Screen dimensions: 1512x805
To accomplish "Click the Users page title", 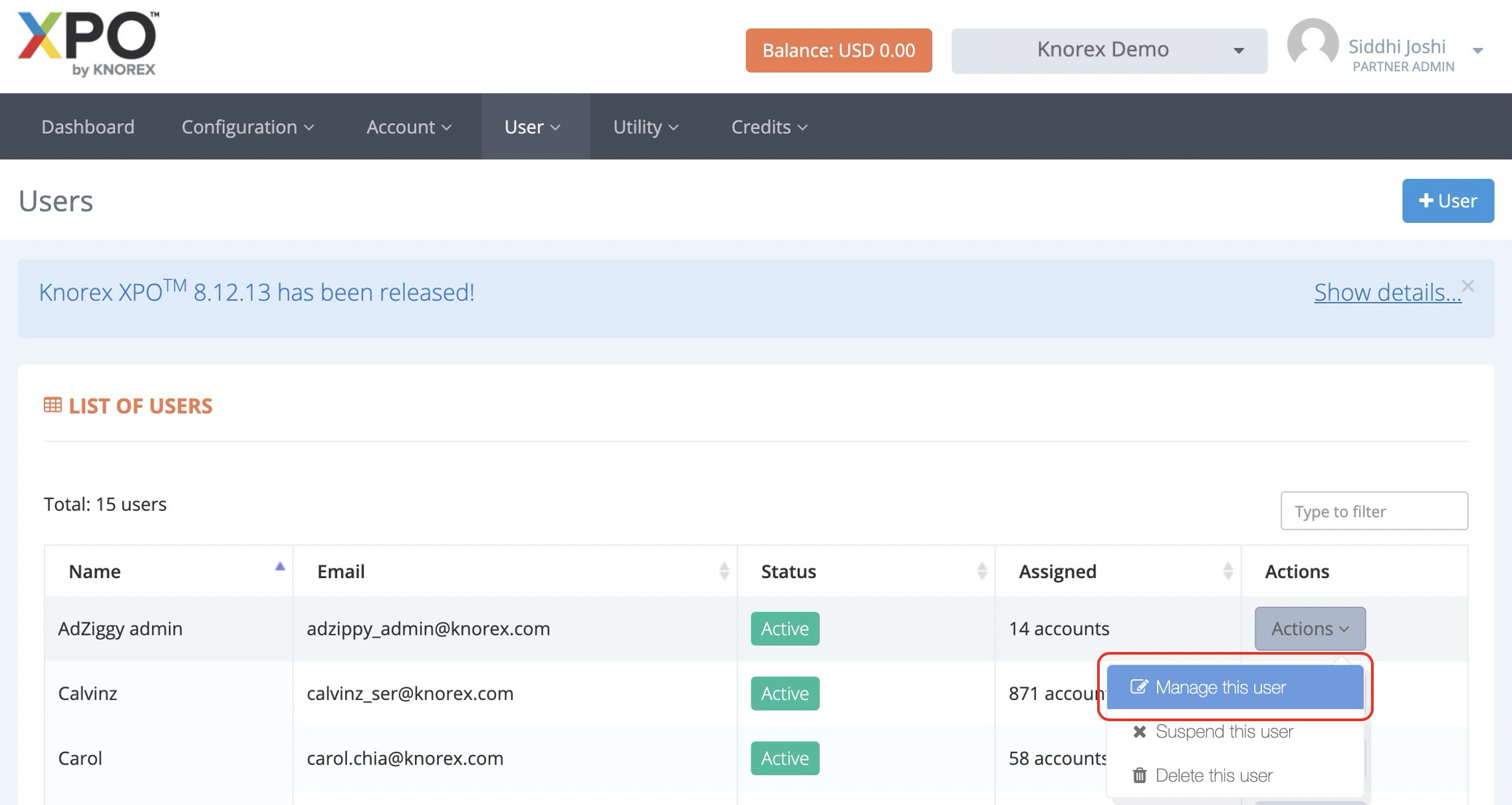I will click(x=56, y=201).
